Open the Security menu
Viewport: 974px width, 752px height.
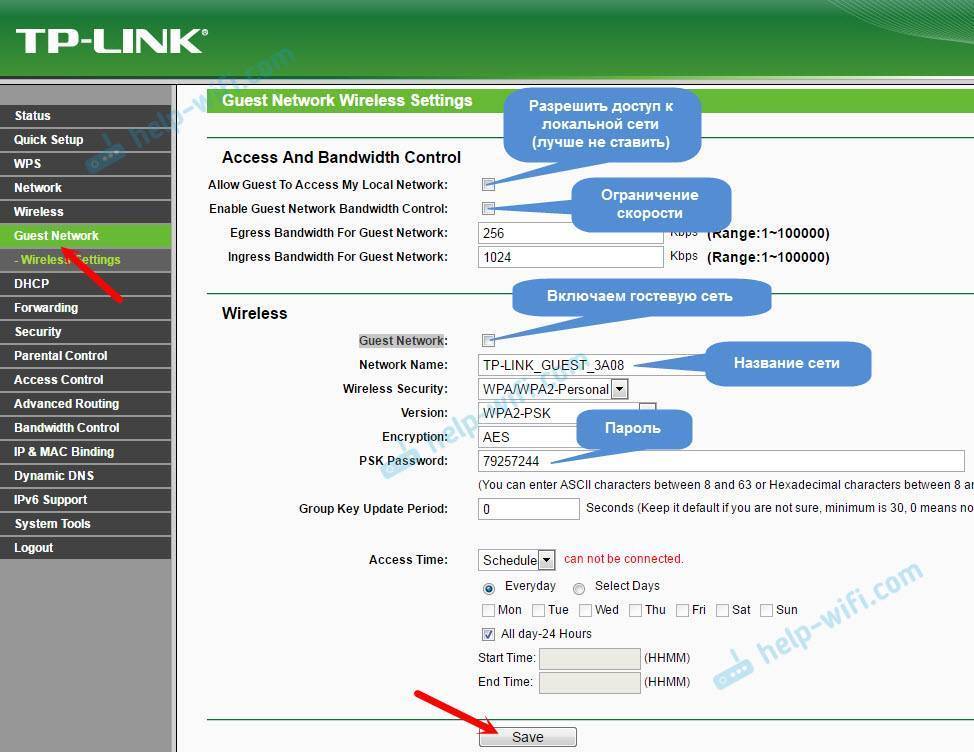tap(85, 332)
